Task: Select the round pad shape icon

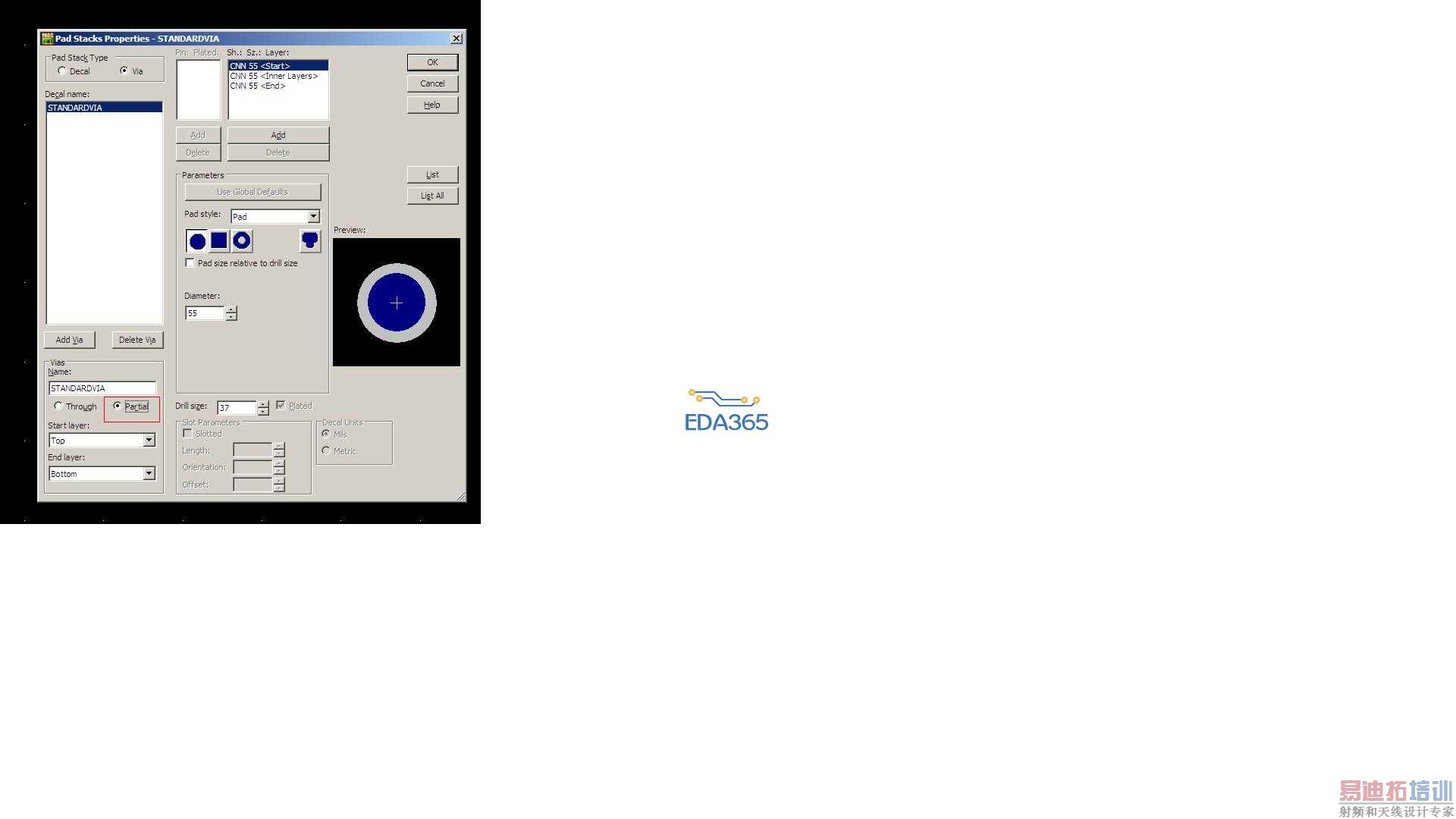Action: point(197,241)
